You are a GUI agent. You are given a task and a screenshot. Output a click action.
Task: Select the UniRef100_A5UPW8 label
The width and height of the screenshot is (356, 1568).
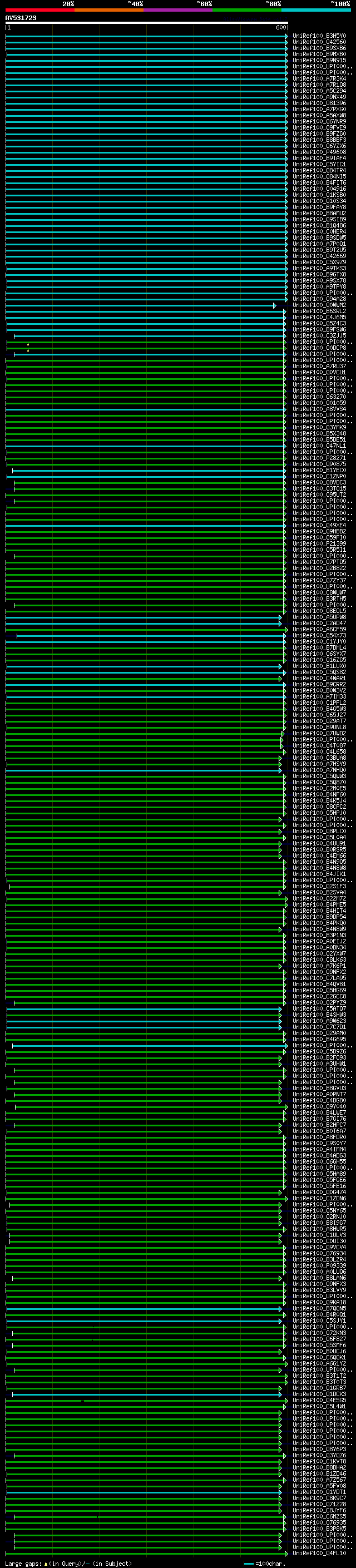point(319,617)
